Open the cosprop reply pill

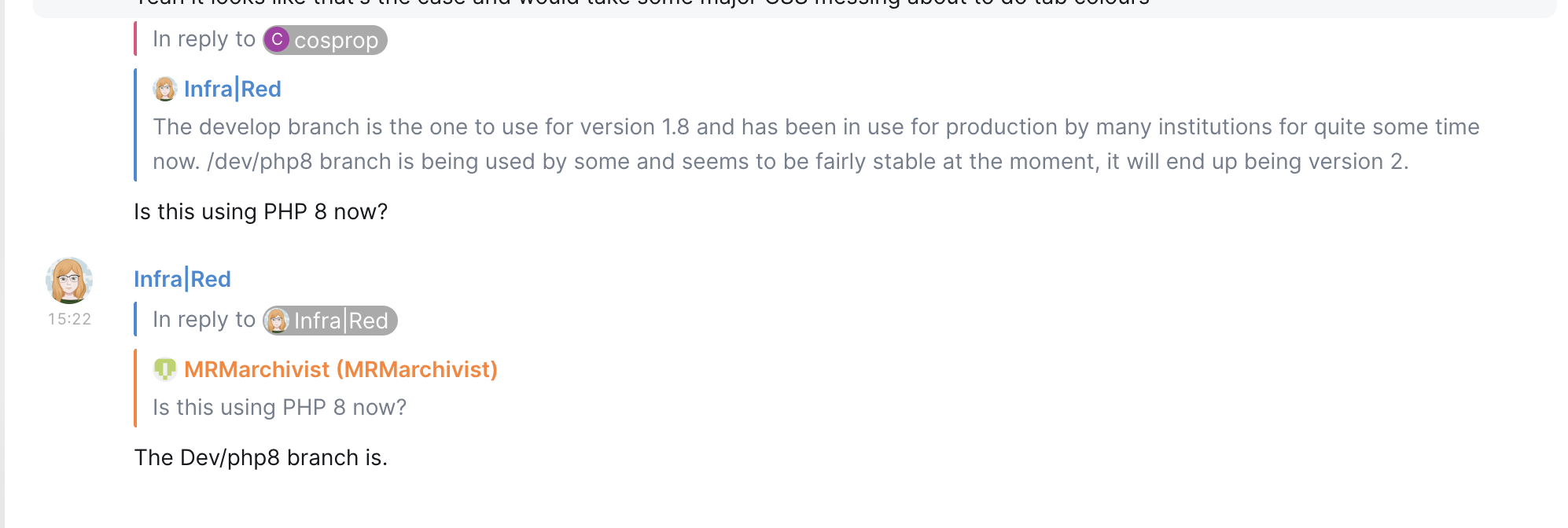pyautogui.click(x=324, y=40)
